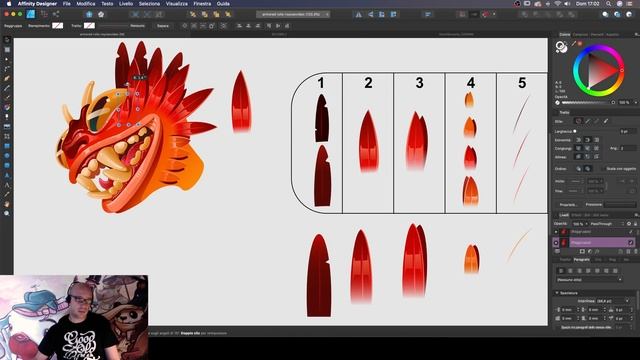This screenshot has width=640, height=360.
Task: Select the Rectangle shape tool
Action: (x=7, y=146)
